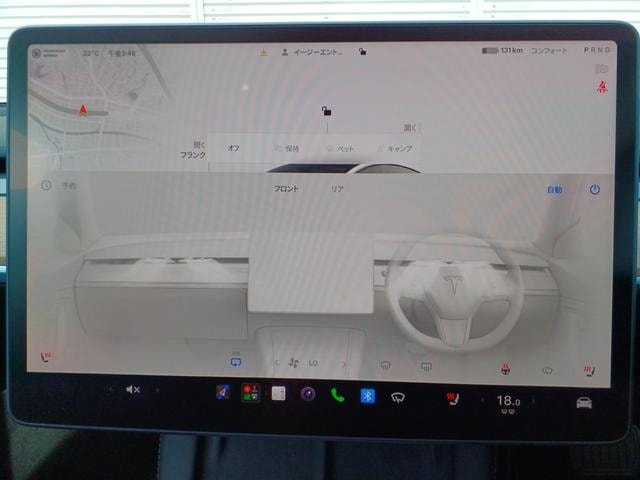Raise volume with right arrow by speaker
Screen dimensions: 640x480
(x=158, y=390)
